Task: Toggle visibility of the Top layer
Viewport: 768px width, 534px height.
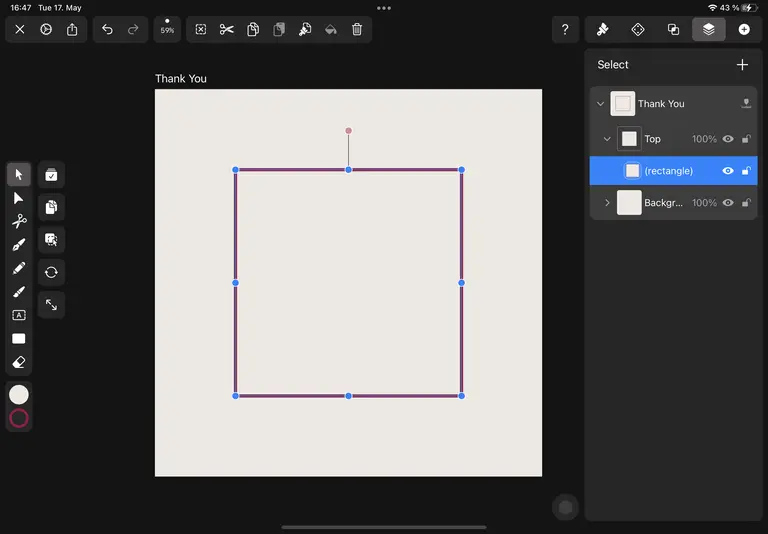Action: click(728, 139)
